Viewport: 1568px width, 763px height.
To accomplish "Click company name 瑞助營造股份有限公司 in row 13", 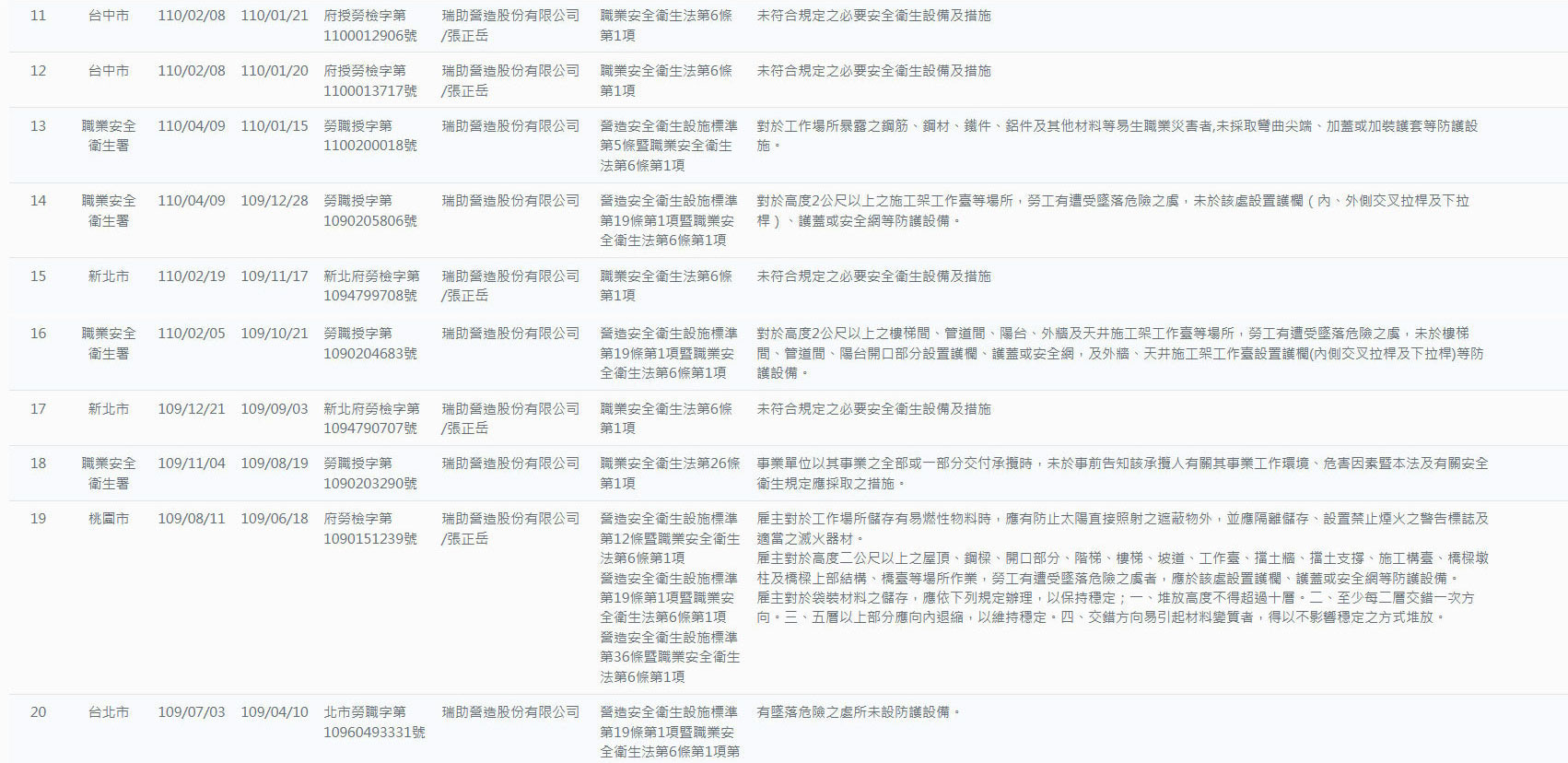I will coord(510,126).
